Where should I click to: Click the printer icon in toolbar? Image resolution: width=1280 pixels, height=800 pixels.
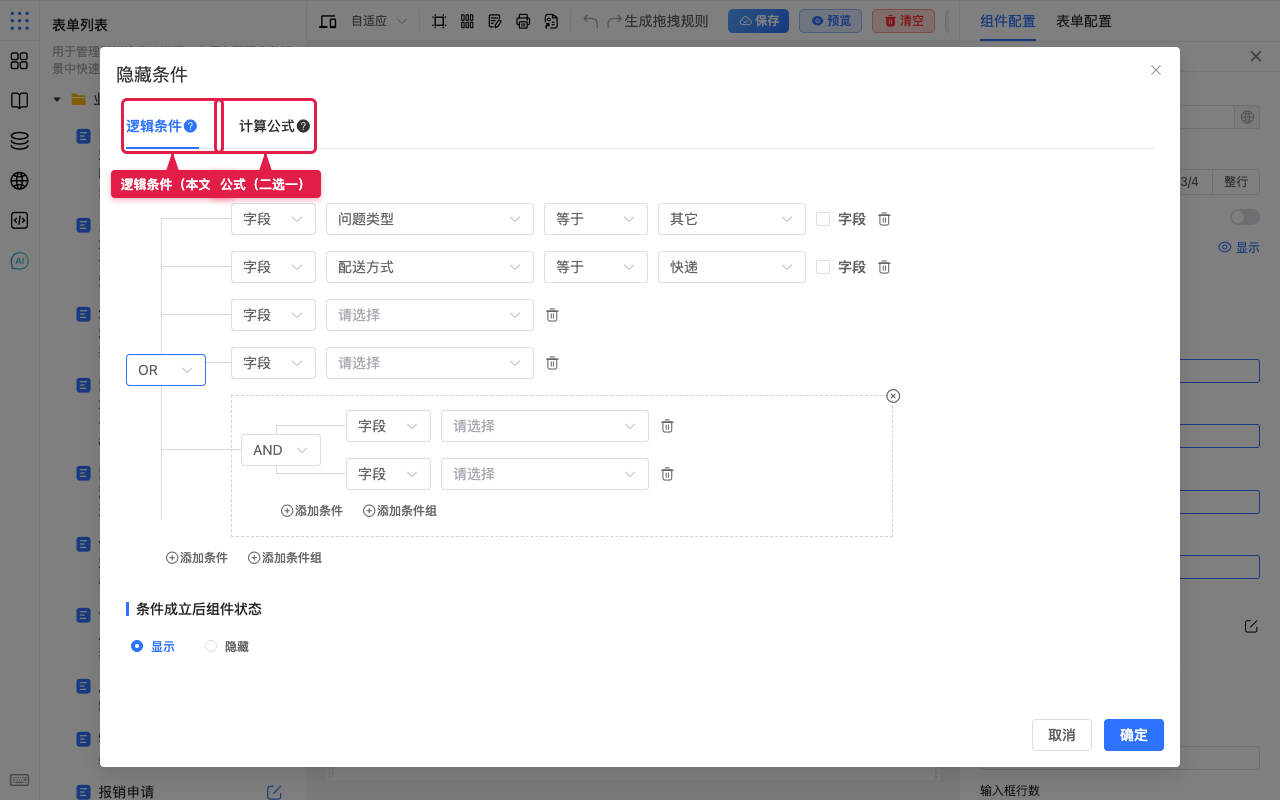(523, 21)
